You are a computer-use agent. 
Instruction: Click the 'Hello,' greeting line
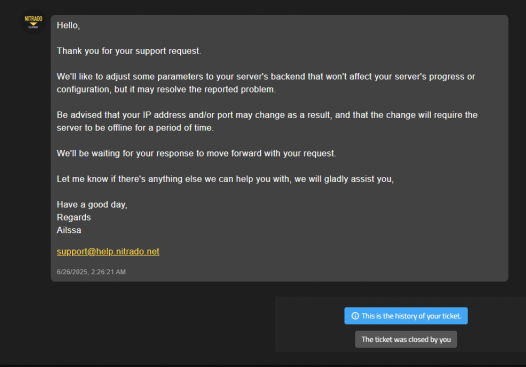tap(68, 25)
